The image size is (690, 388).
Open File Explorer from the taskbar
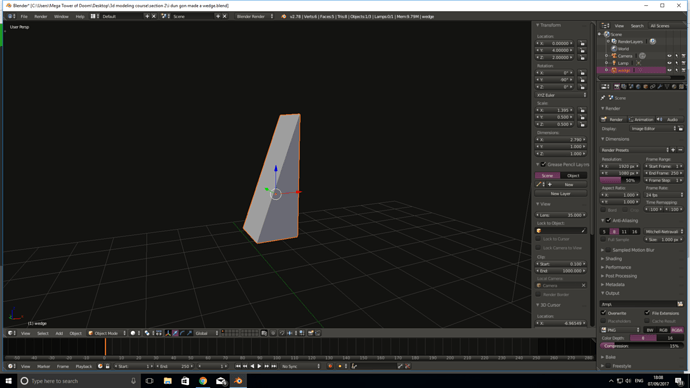tap(168, 381)
